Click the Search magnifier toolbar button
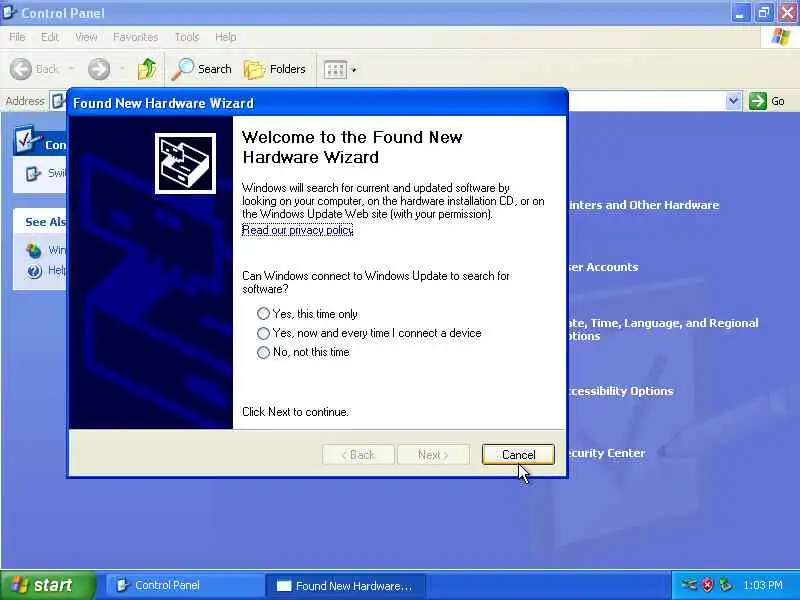Screen dimensions: 800x600 202,69
